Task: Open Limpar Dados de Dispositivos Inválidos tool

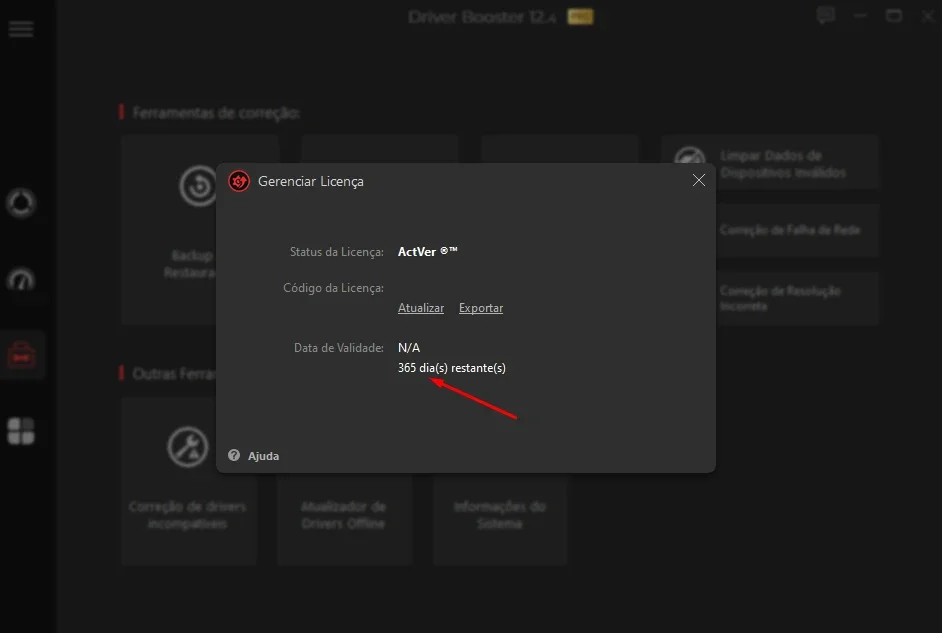Action: pos(770,163)
